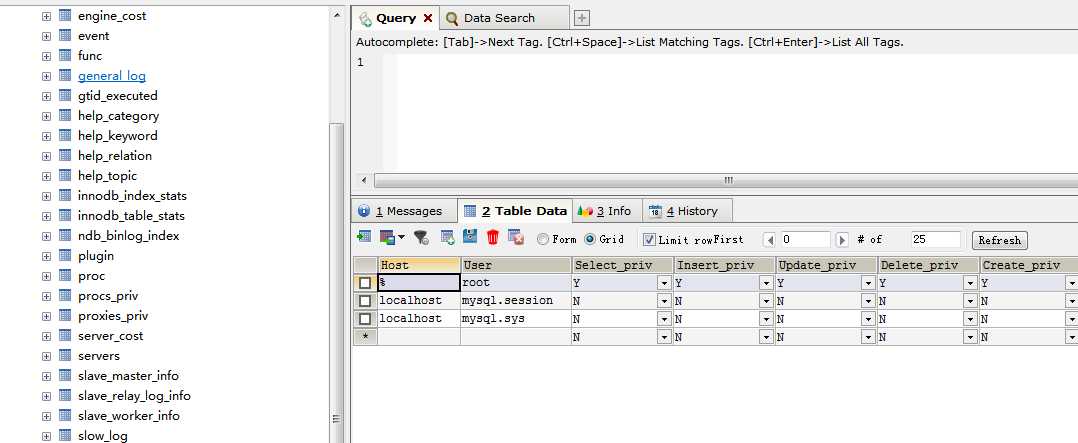Open Select_priv dropdown in the new row
Screen dimensions: 1078x443
[x=664, y=337]
